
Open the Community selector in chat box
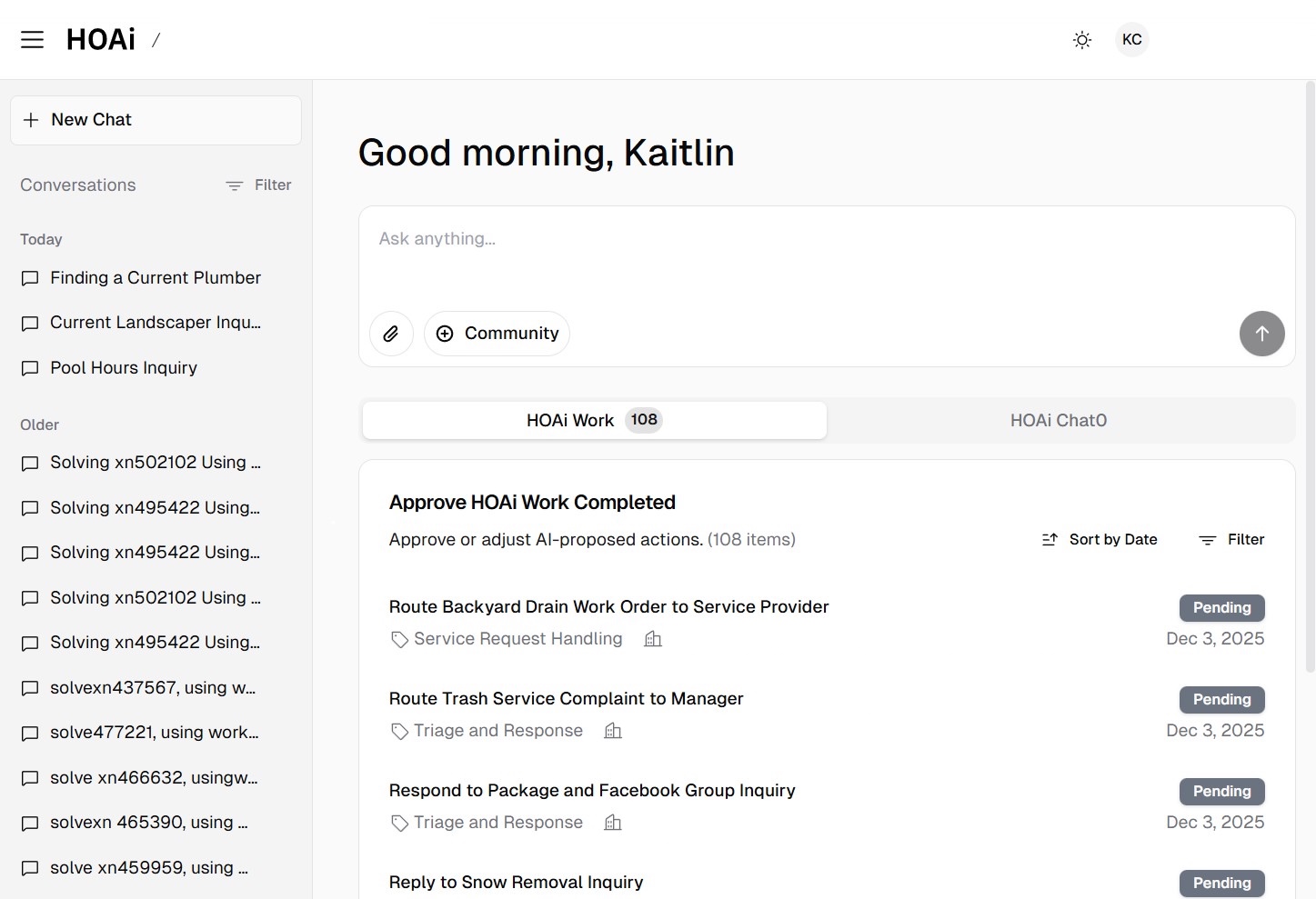tap(497, 334)
